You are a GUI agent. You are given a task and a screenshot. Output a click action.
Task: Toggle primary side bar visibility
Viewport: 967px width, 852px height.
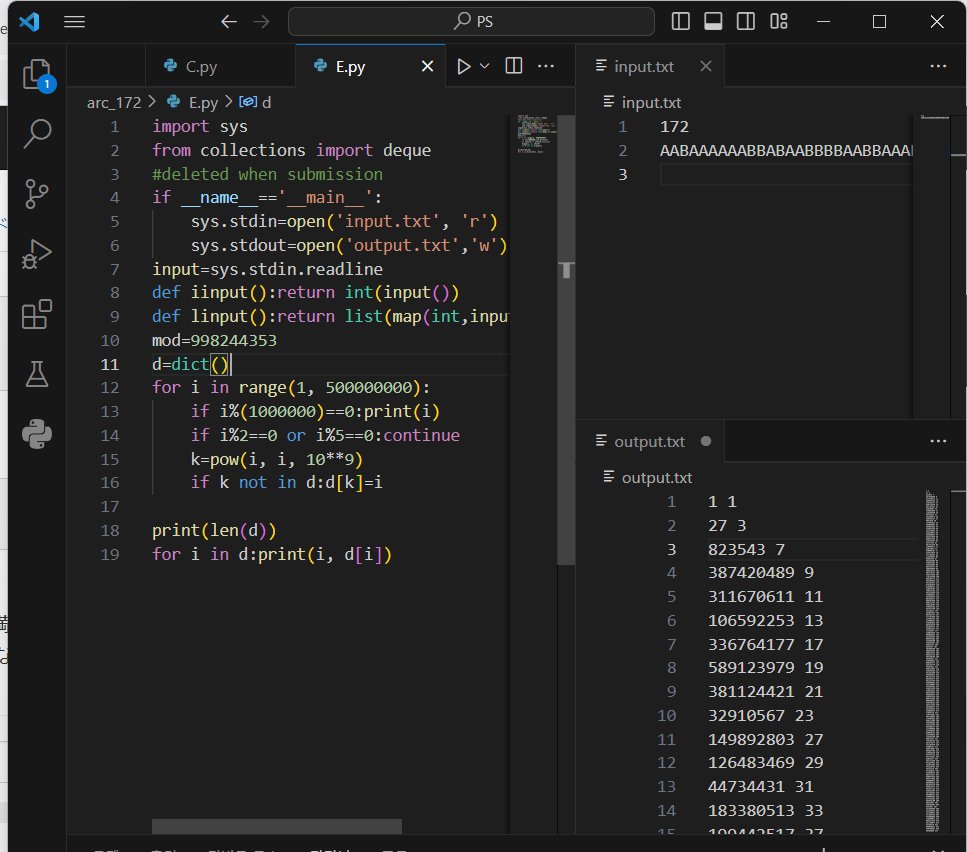[680, 22]
